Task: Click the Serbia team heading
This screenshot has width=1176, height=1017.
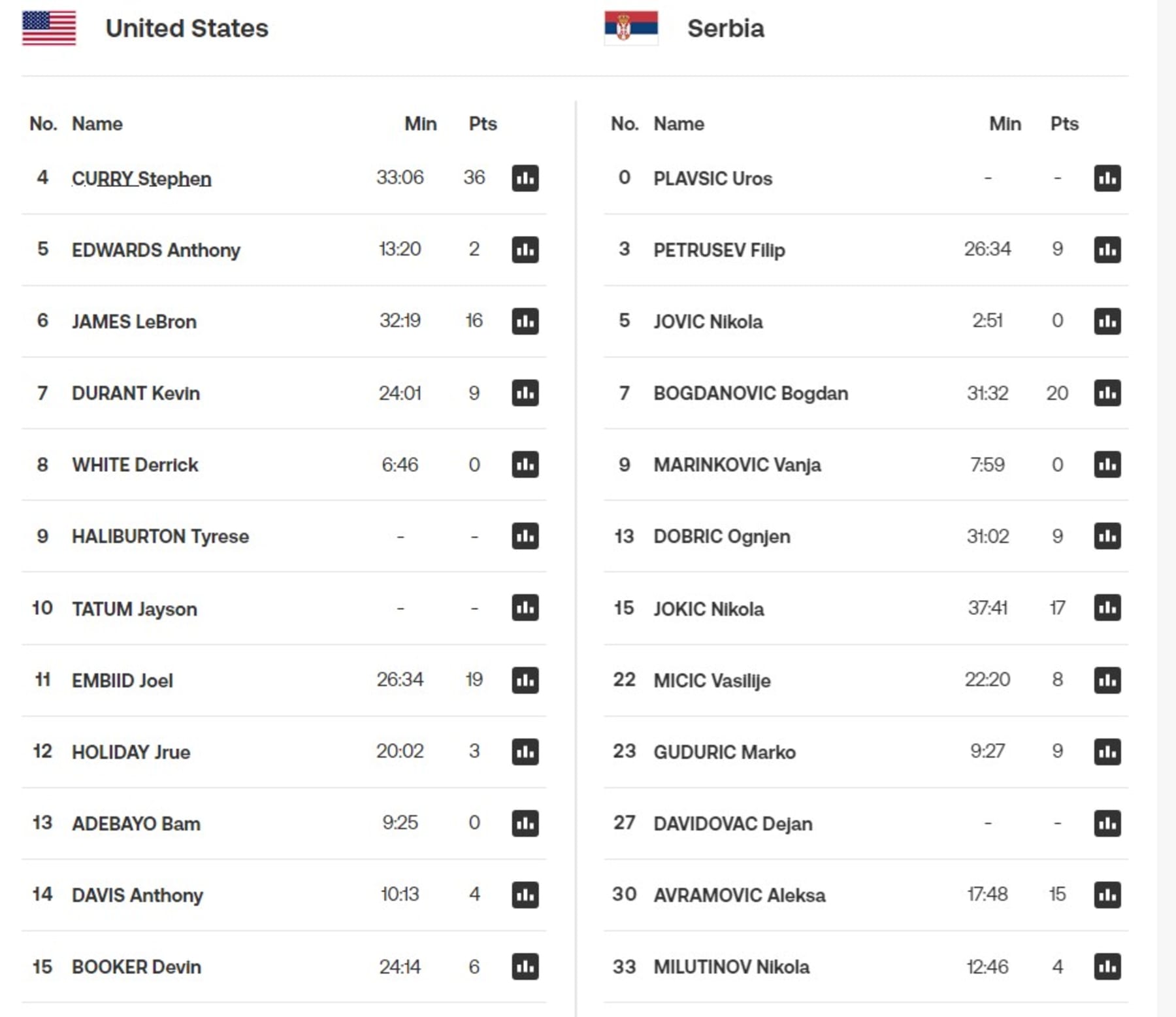Action: click(726, 28)
